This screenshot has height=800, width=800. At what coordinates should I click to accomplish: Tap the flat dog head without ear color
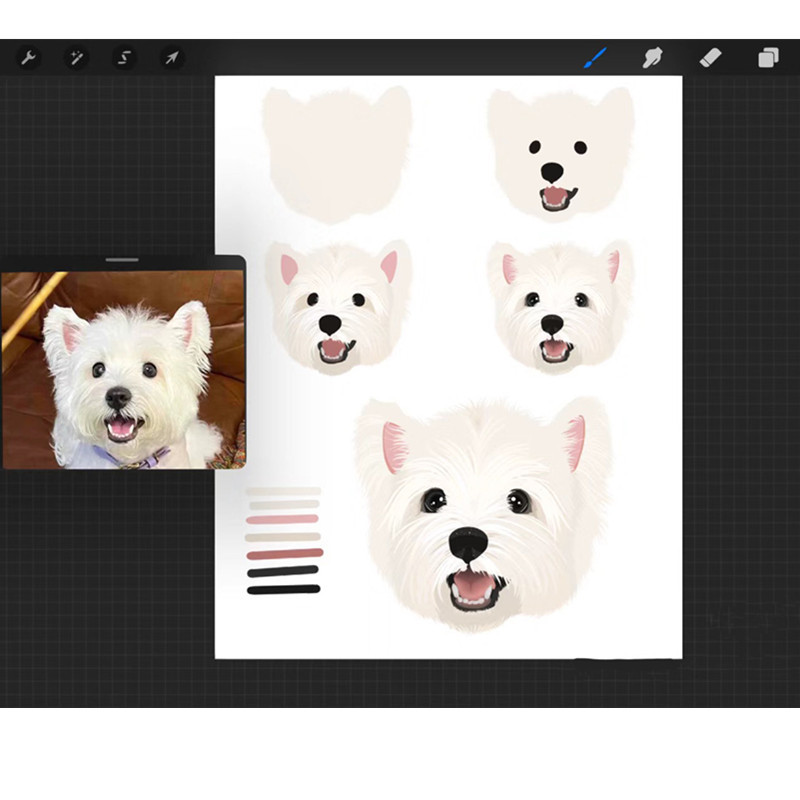coord(559,153)
